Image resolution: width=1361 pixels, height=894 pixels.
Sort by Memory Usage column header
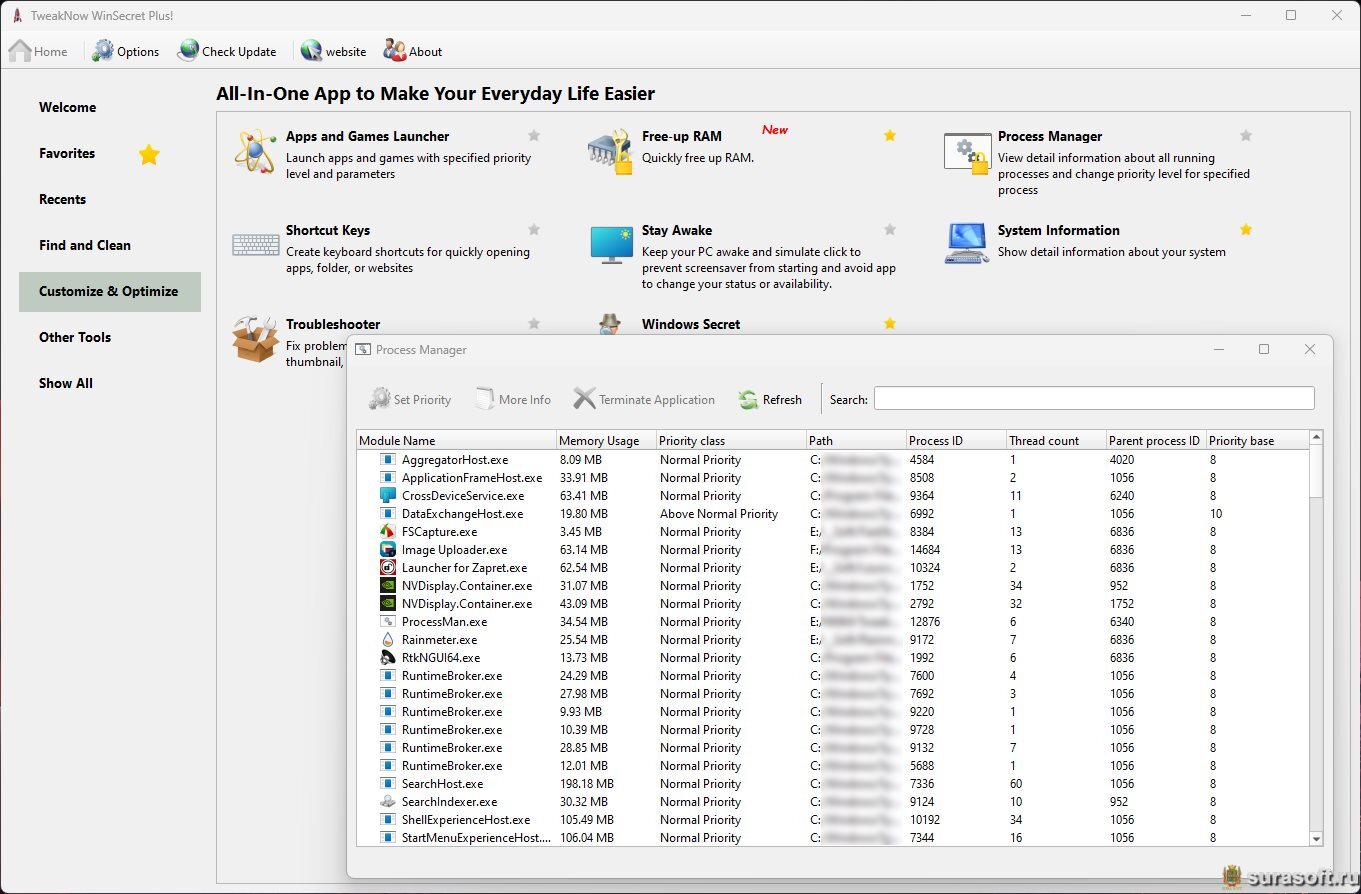606,440
